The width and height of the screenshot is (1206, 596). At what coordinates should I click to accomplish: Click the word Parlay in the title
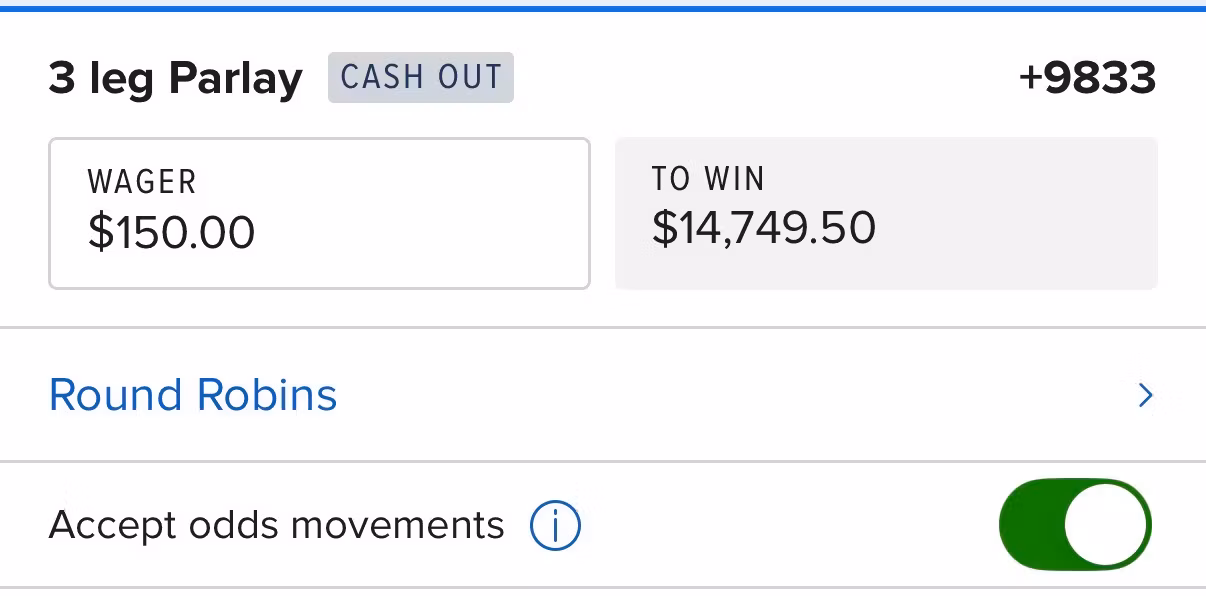point(235,79)
